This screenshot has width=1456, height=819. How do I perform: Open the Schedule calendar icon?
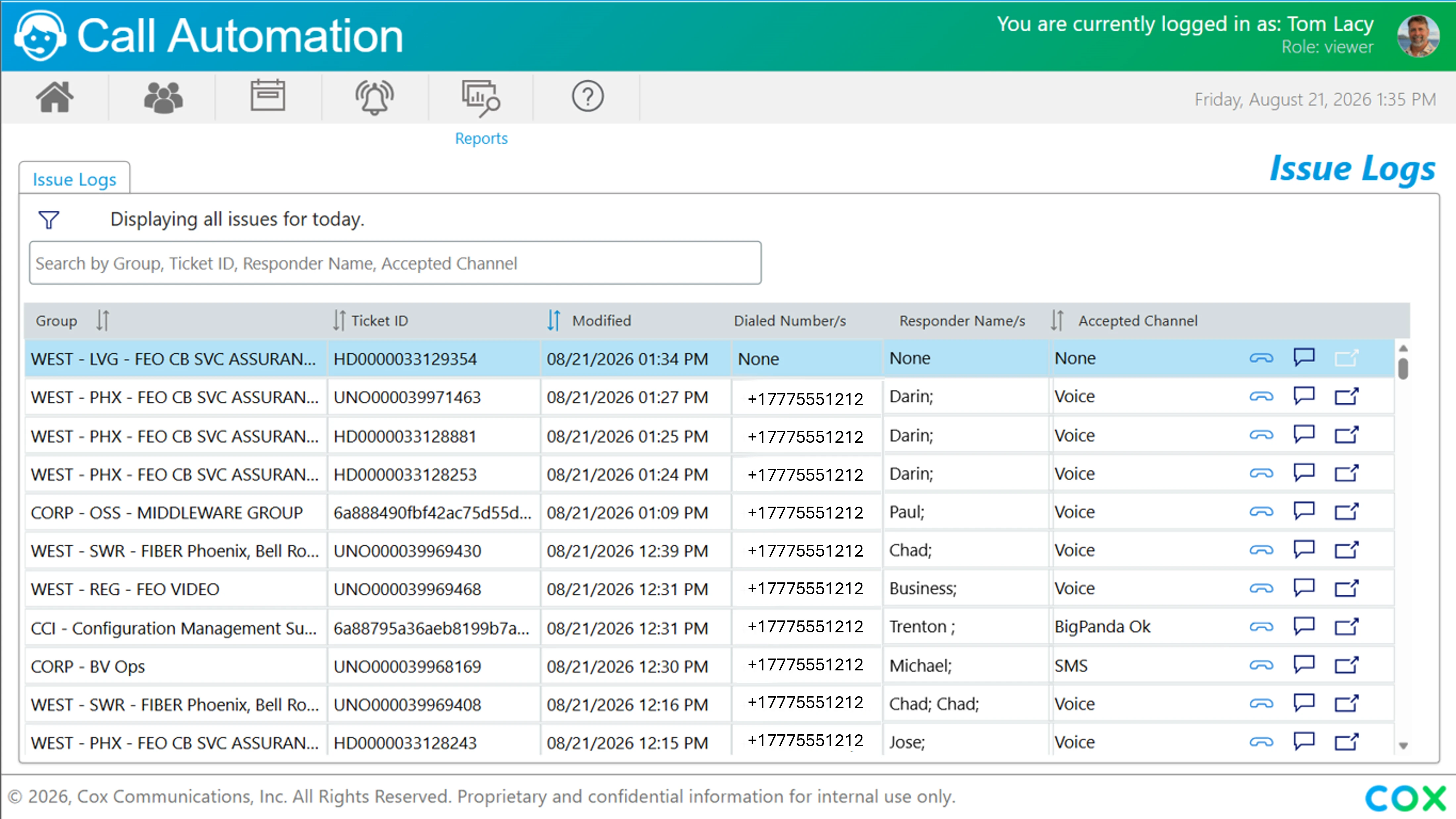[x=267, y=95]
